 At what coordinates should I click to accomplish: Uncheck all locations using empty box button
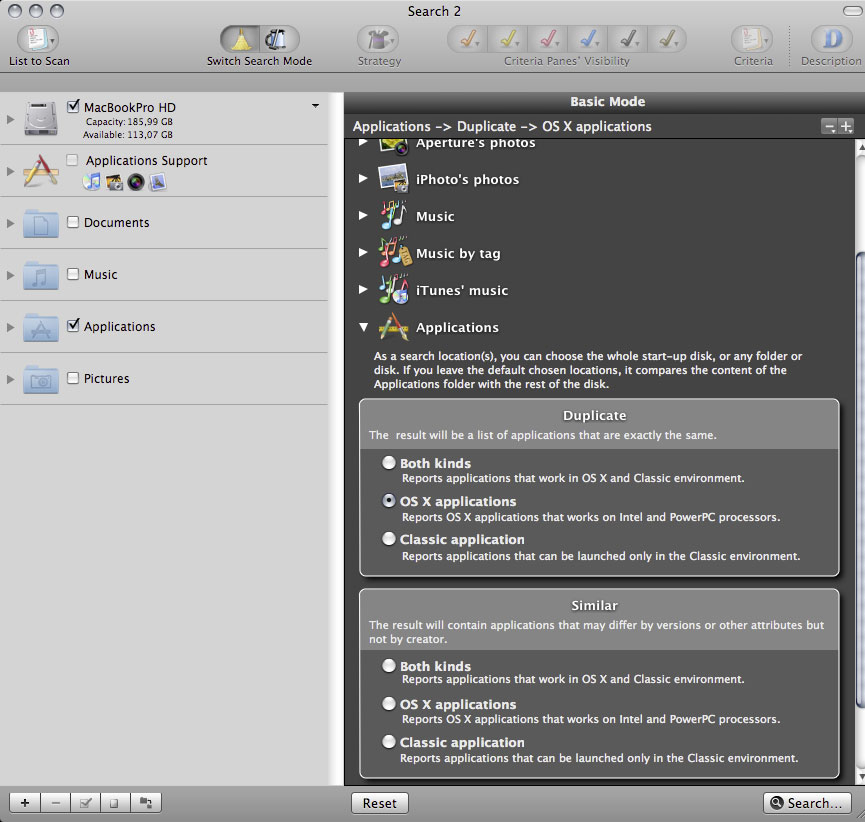coord(115,803)
